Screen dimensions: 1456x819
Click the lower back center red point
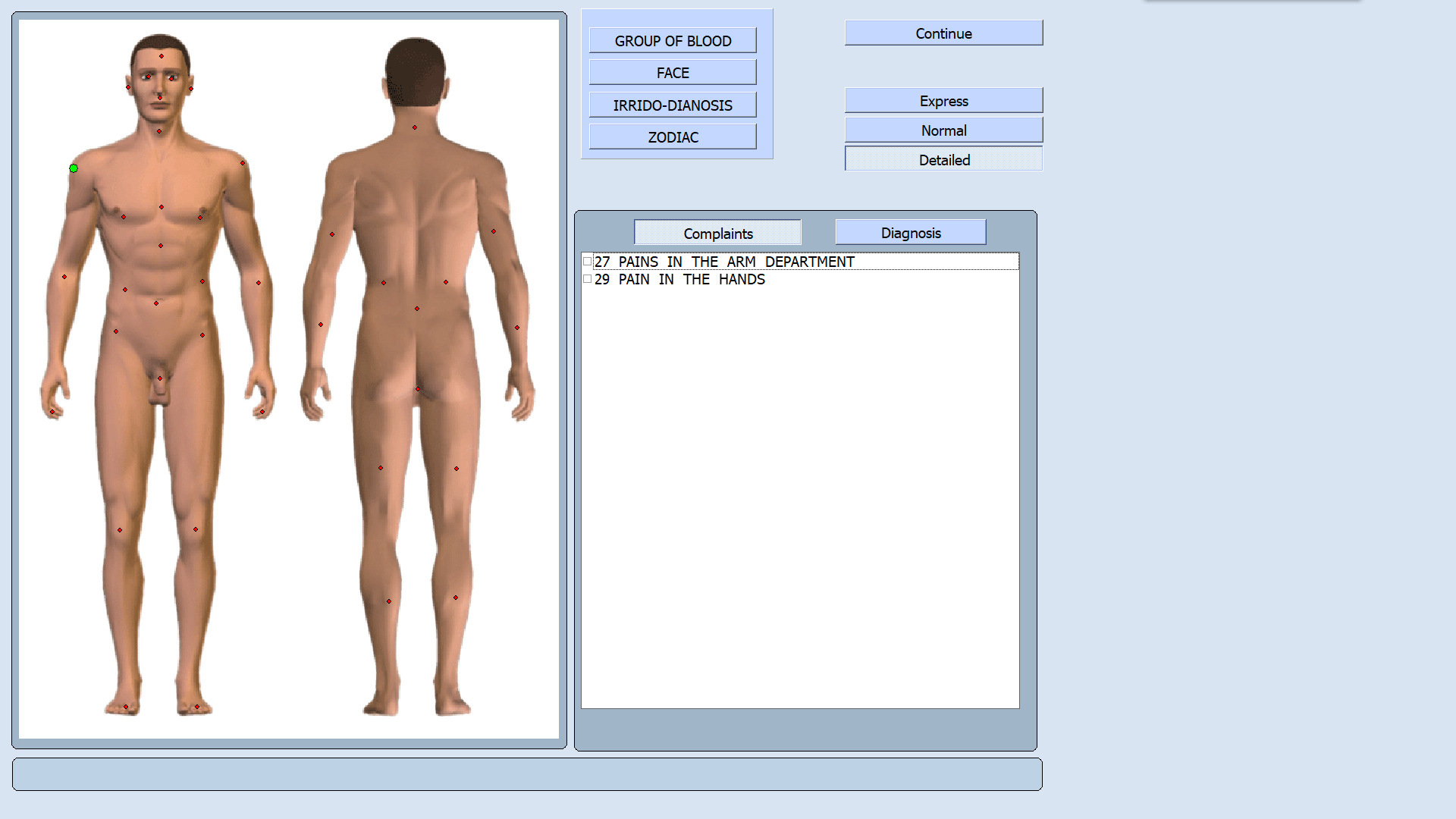click(417, 309)
